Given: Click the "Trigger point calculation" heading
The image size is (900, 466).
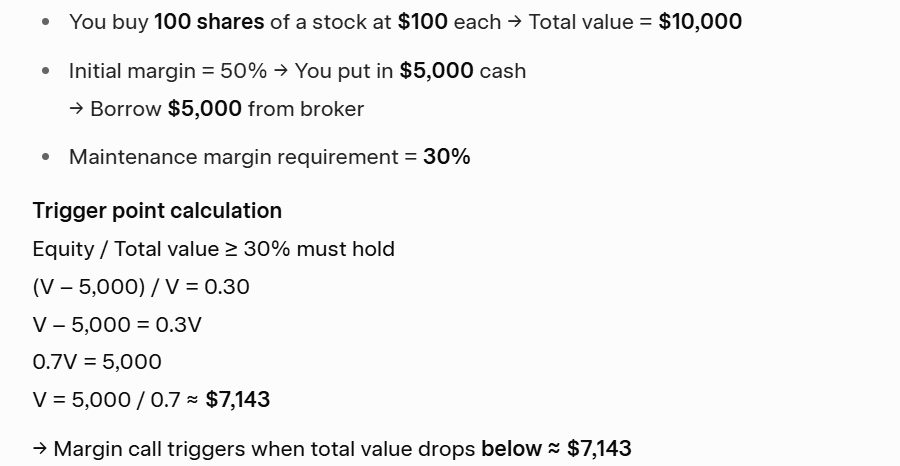Looking at the screenshot, I should 157,211.
